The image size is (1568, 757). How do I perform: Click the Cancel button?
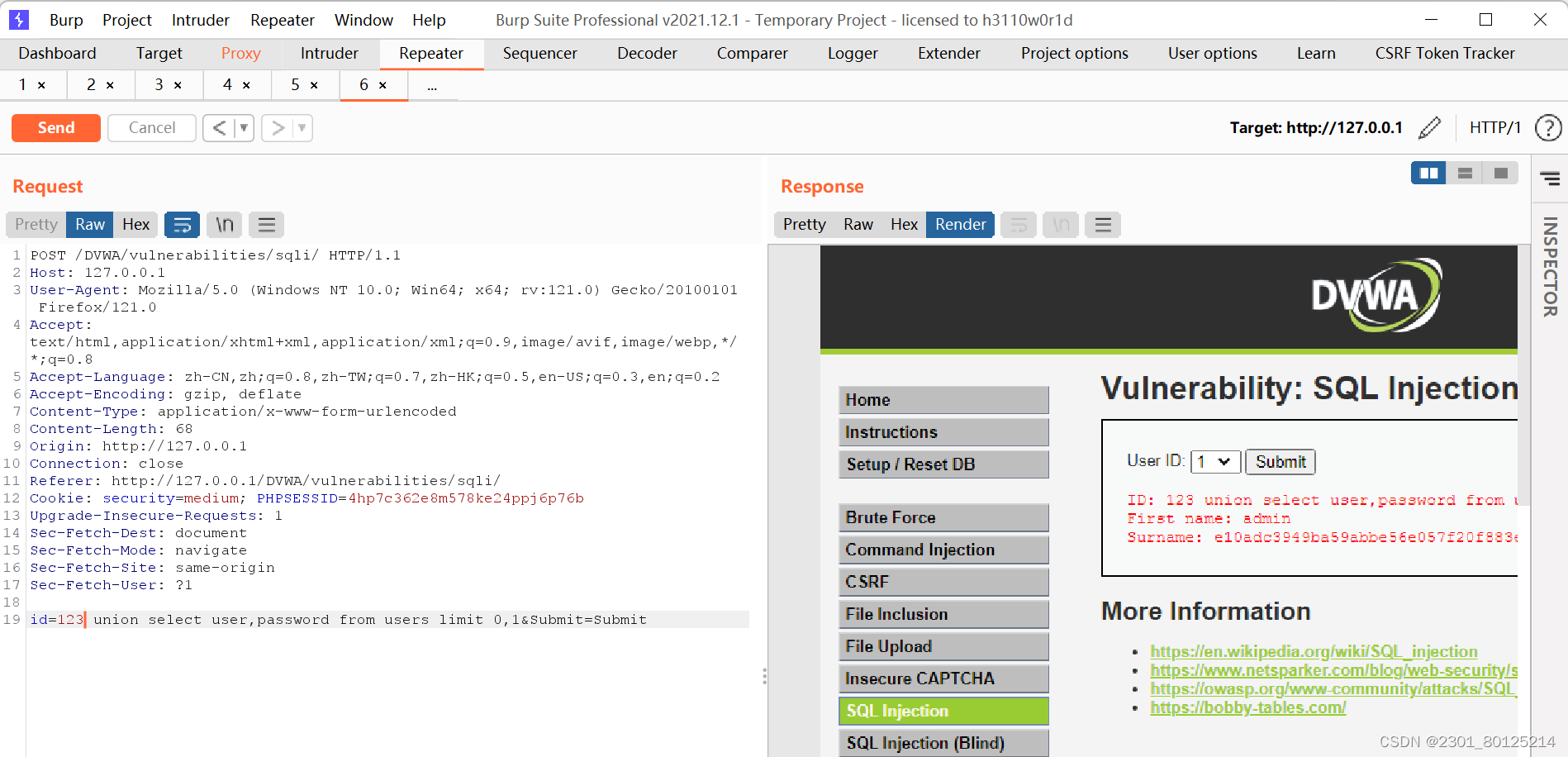click(152, 127)
